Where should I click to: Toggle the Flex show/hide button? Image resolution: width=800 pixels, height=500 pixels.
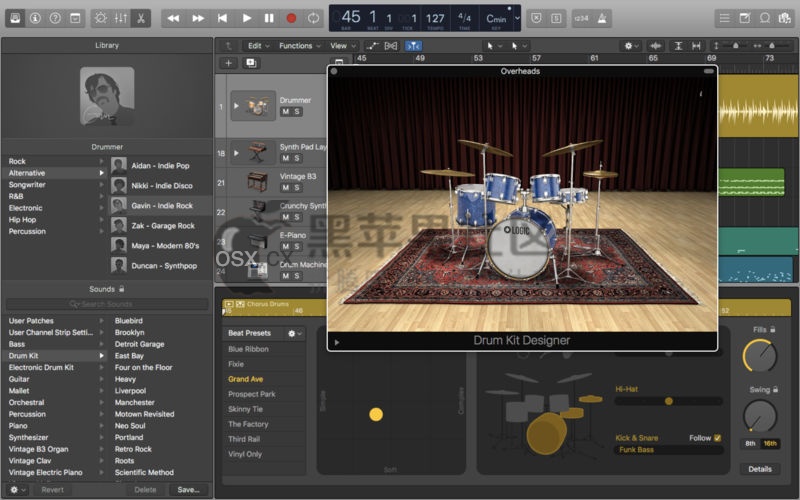[391, 46]
